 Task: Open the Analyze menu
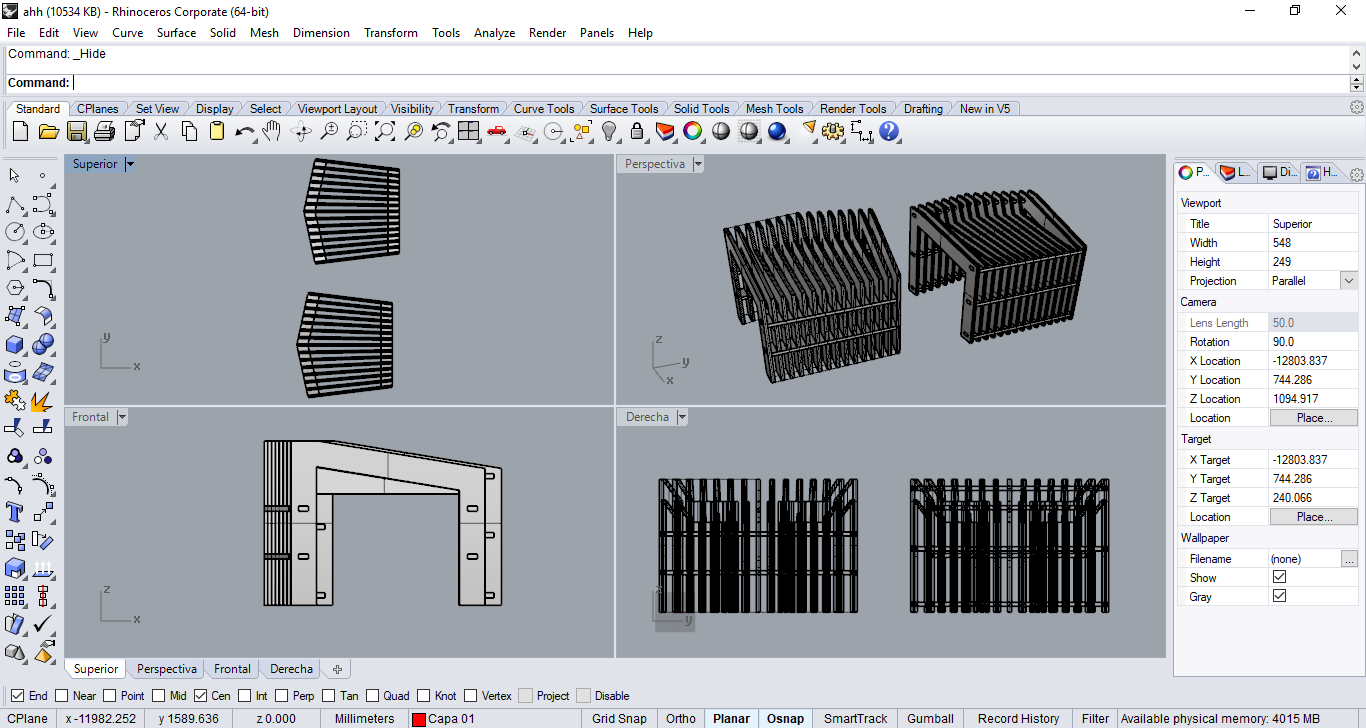point(494,33)
